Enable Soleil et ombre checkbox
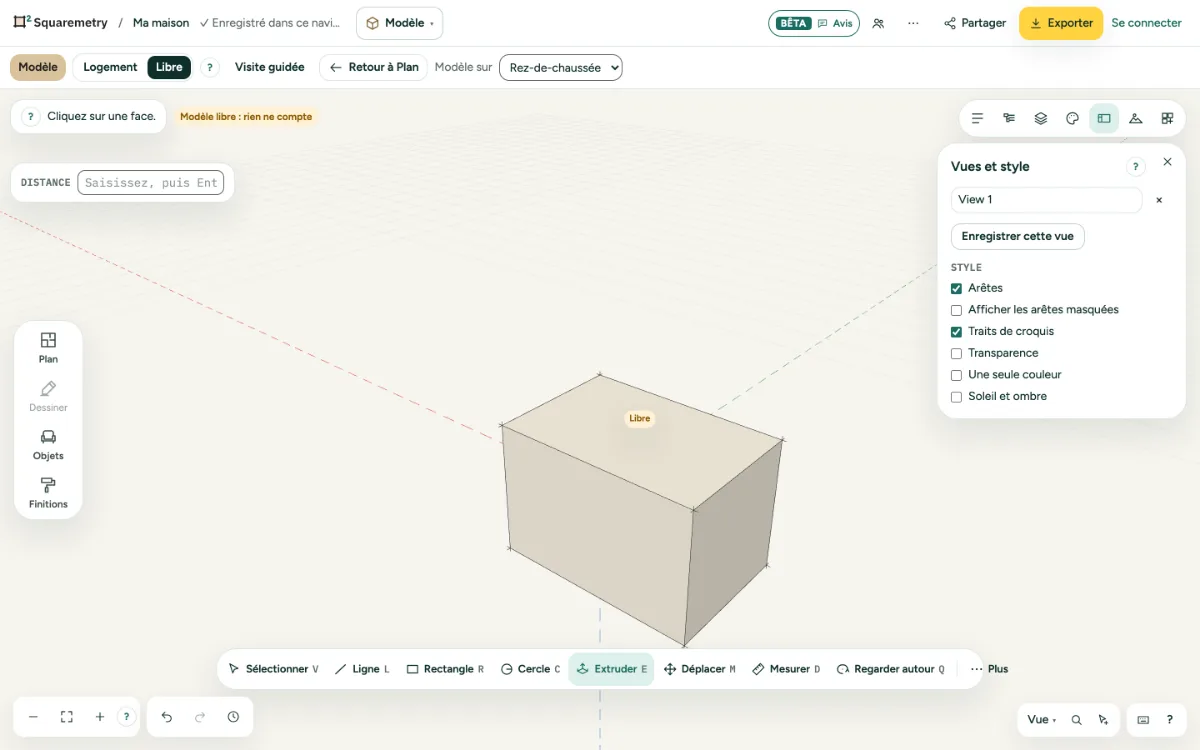 [x=956, y=397]
